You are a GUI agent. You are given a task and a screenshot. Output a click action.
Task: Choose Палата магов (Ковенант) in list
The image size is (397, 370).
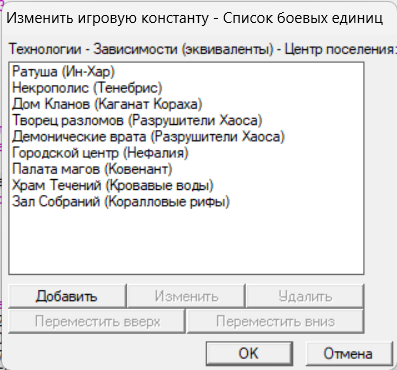(92, 169)
